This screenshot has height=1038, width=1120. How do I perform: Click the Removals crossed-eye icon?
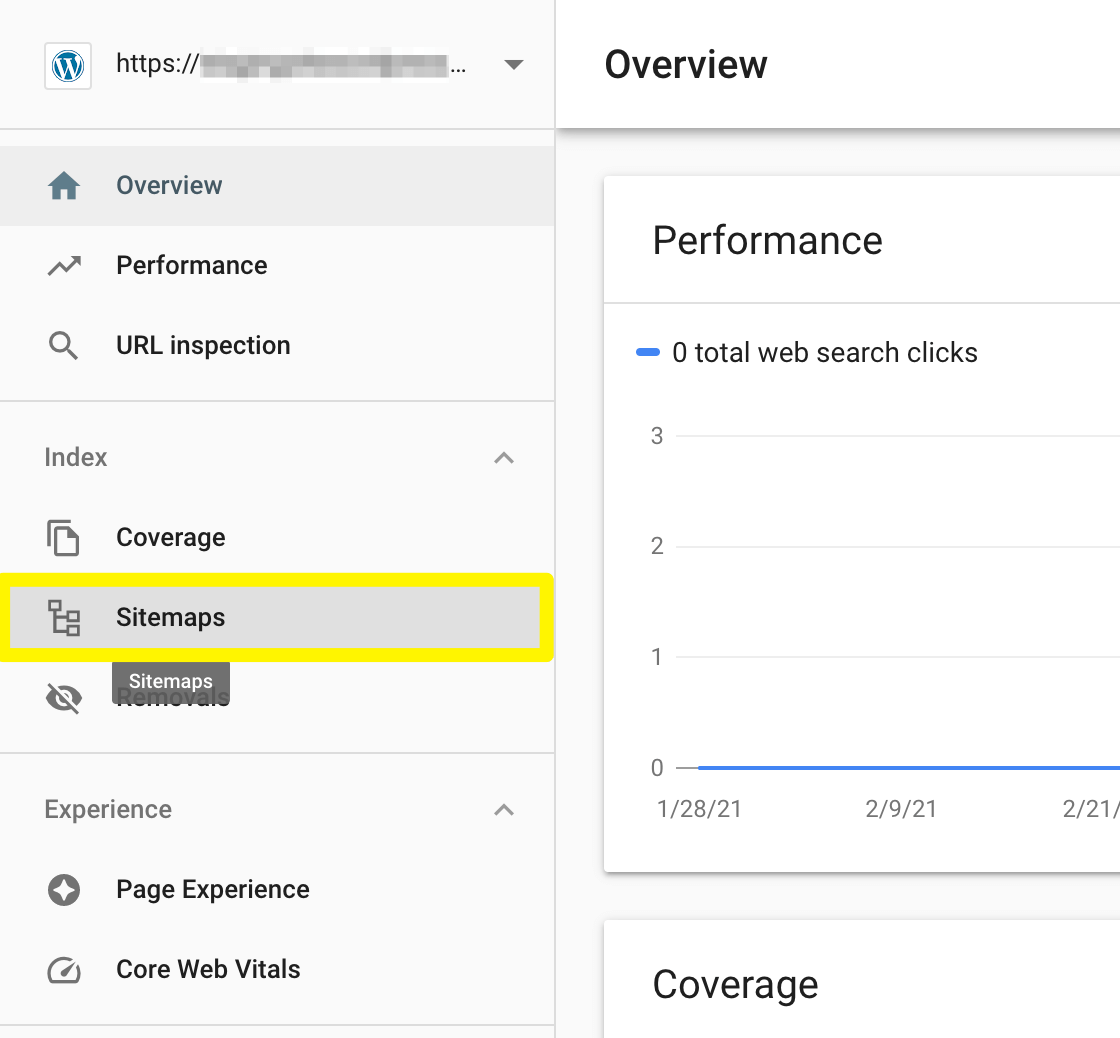coord(64,698)
